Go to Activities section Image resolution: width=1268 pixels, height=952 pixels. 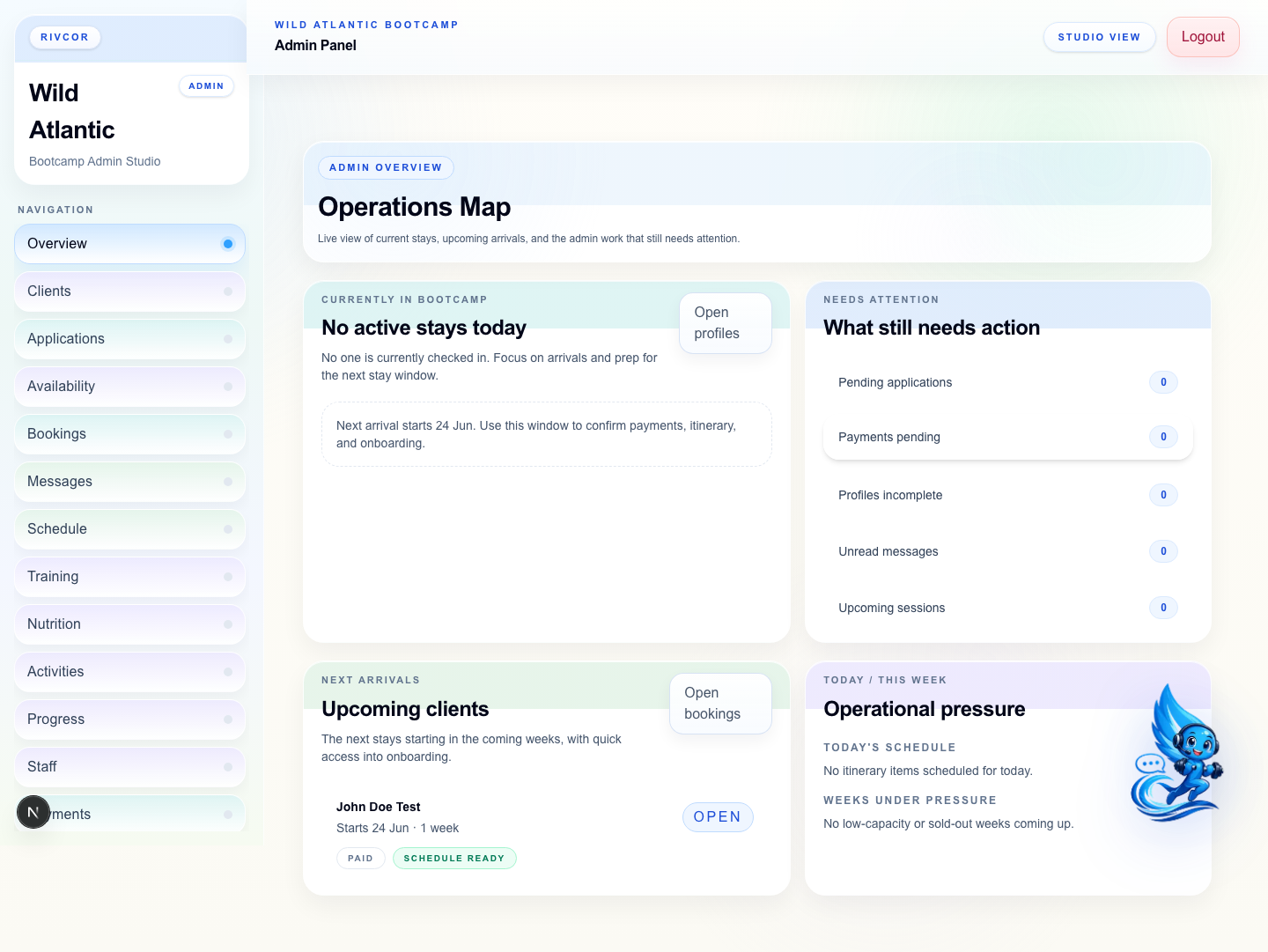coord(129,672)
